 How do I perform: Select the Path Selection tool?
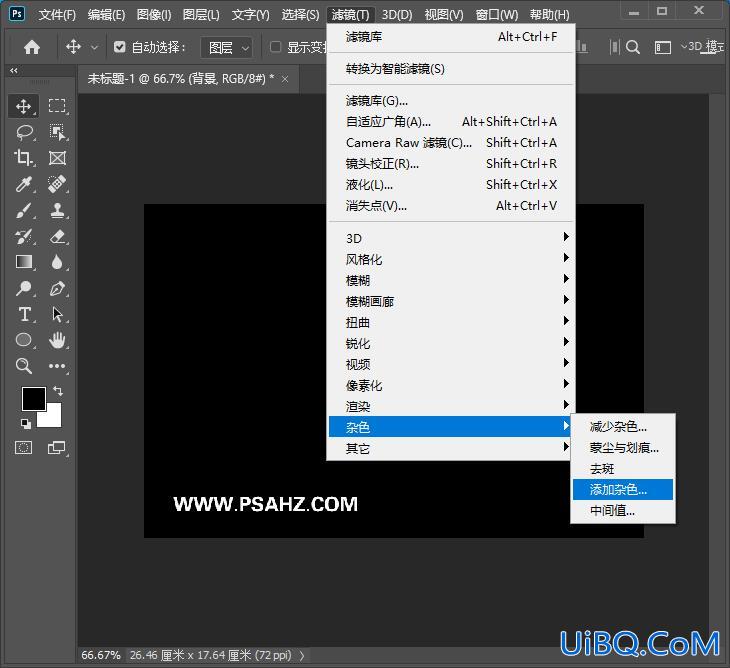tap(57, 314)
